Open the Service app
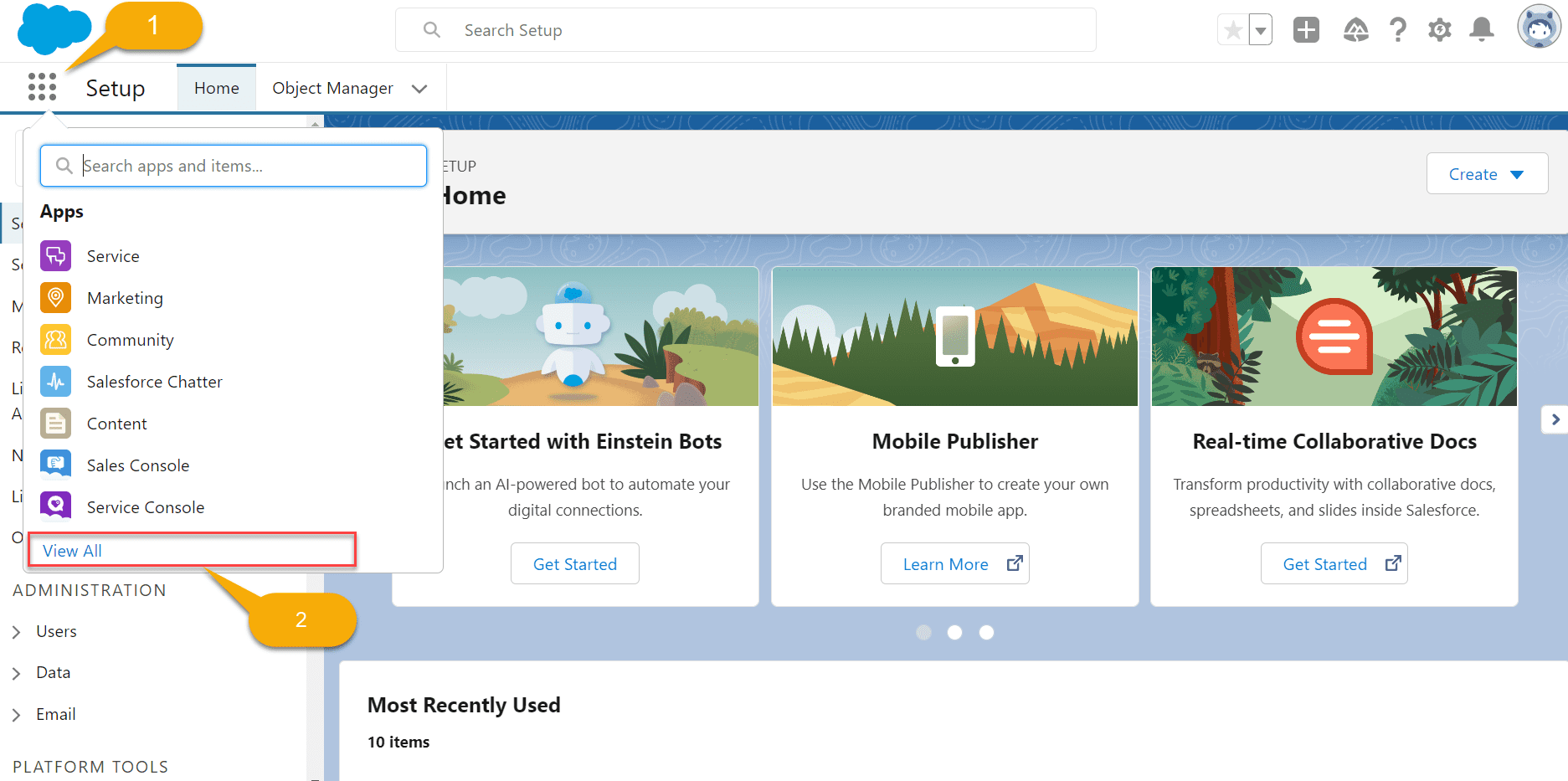Viewport: 1568px width, 781px height. [114, 255]
